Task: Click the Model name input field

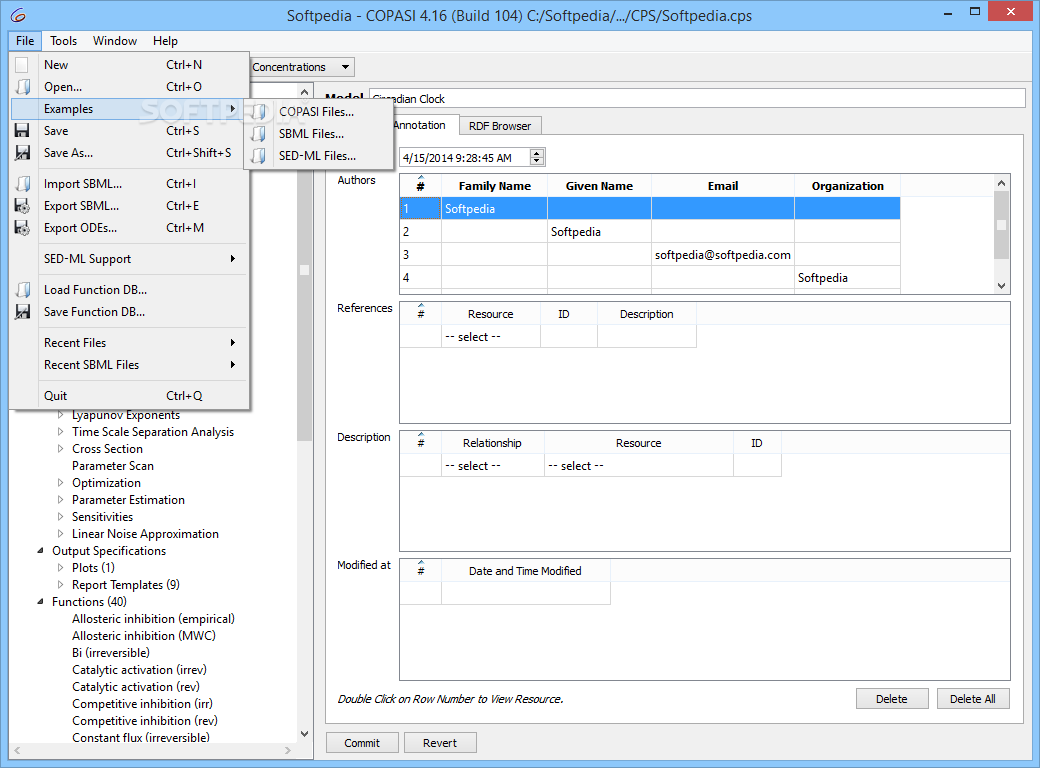Action: tap(697, 98)
